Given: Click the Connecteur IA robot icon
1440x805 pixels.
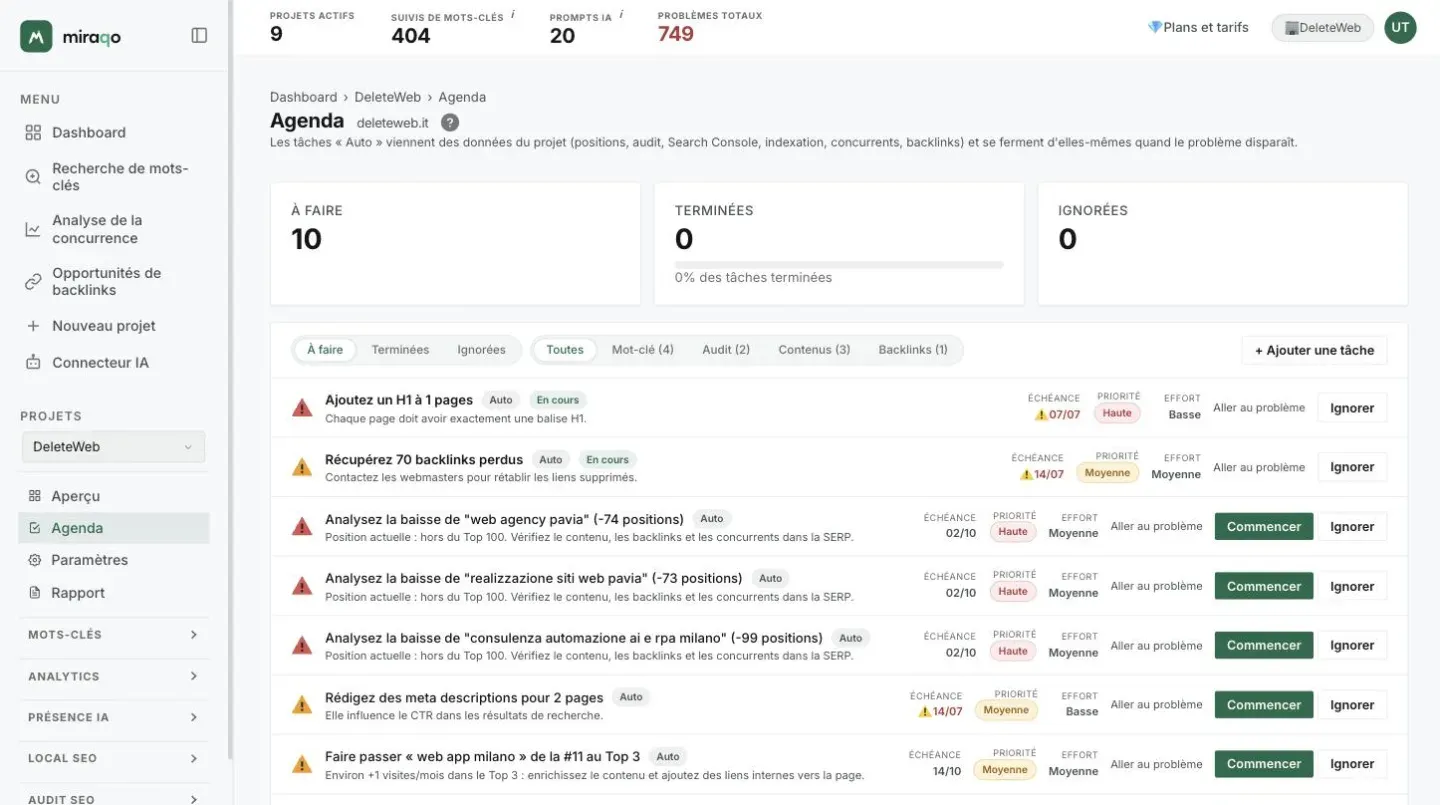Looking at the screenshot, I should point(33,362).
